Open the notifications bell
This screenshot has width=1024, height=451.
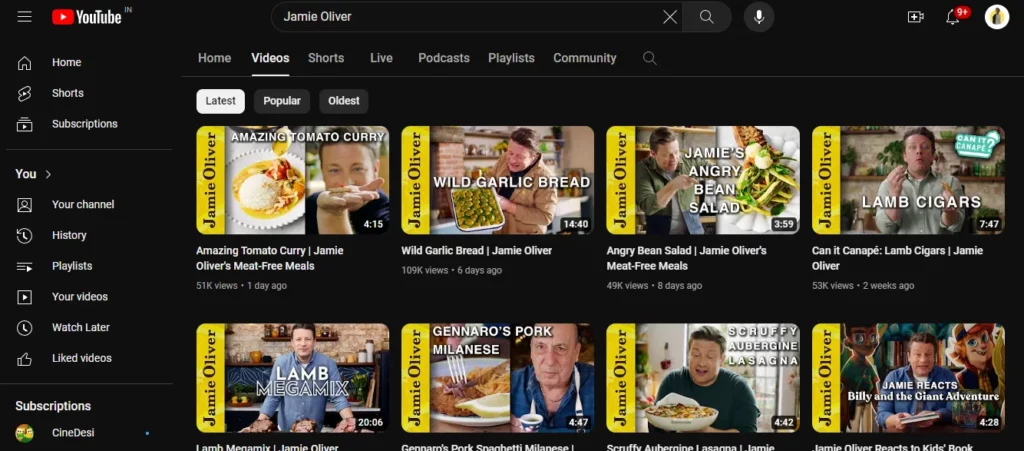coord(953,17)
